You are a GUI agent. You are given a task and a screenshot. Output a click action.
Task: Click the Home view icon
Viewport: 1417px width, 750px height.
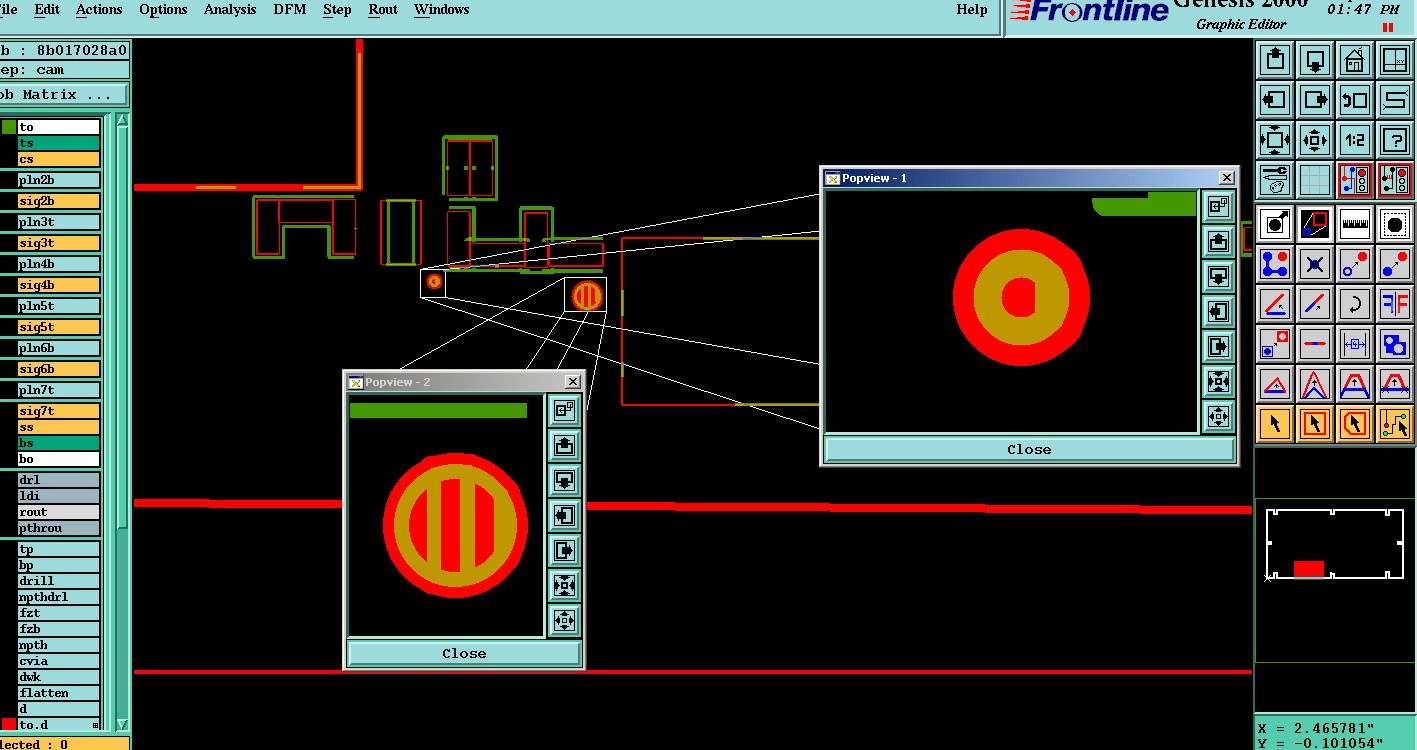pos(1355,60)
